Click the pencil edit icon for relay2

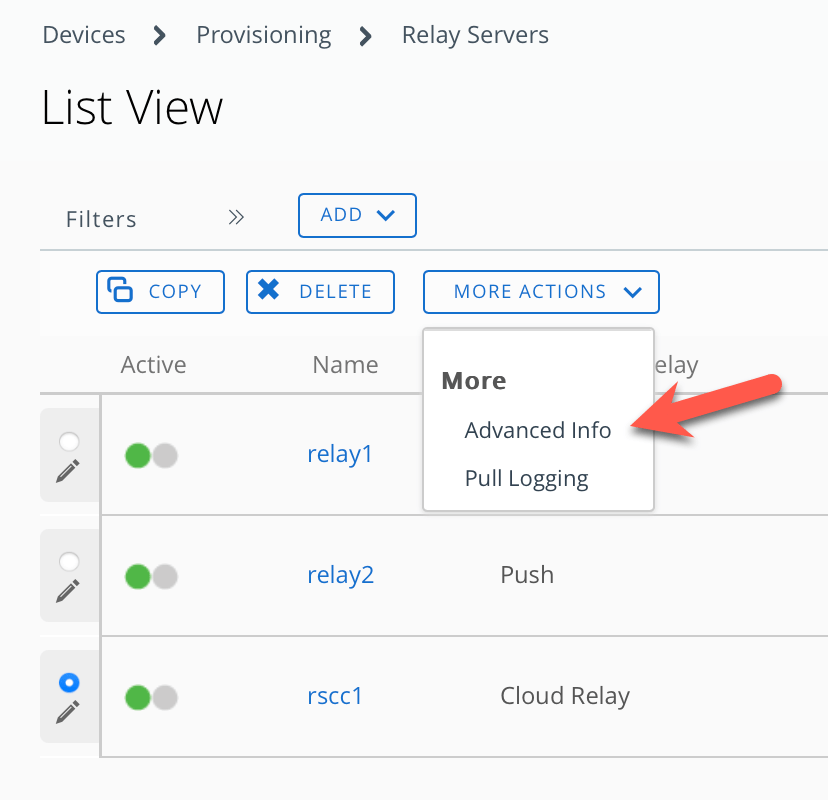point(68,591)
